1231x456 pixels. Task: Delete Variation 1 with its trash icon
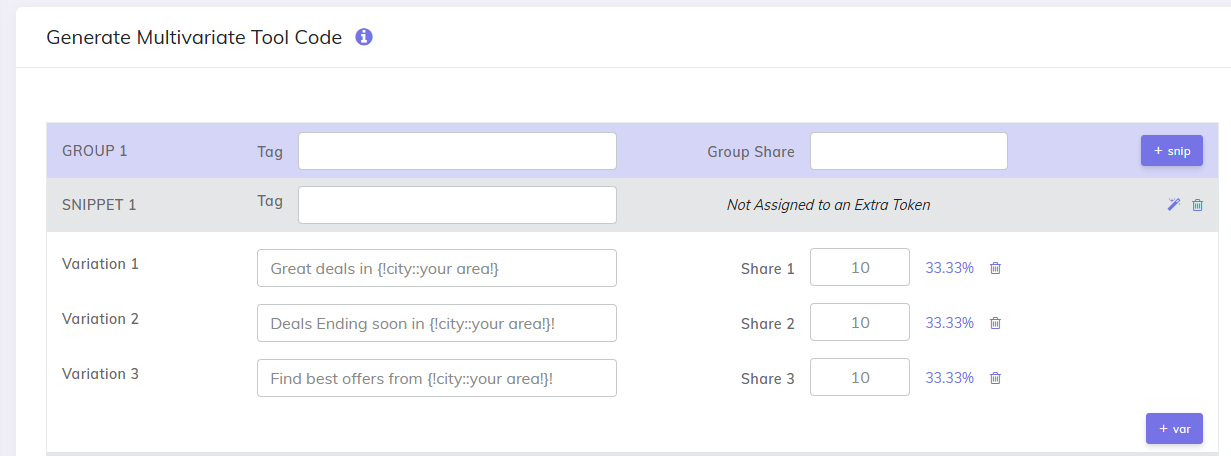(x=995, y=268)
